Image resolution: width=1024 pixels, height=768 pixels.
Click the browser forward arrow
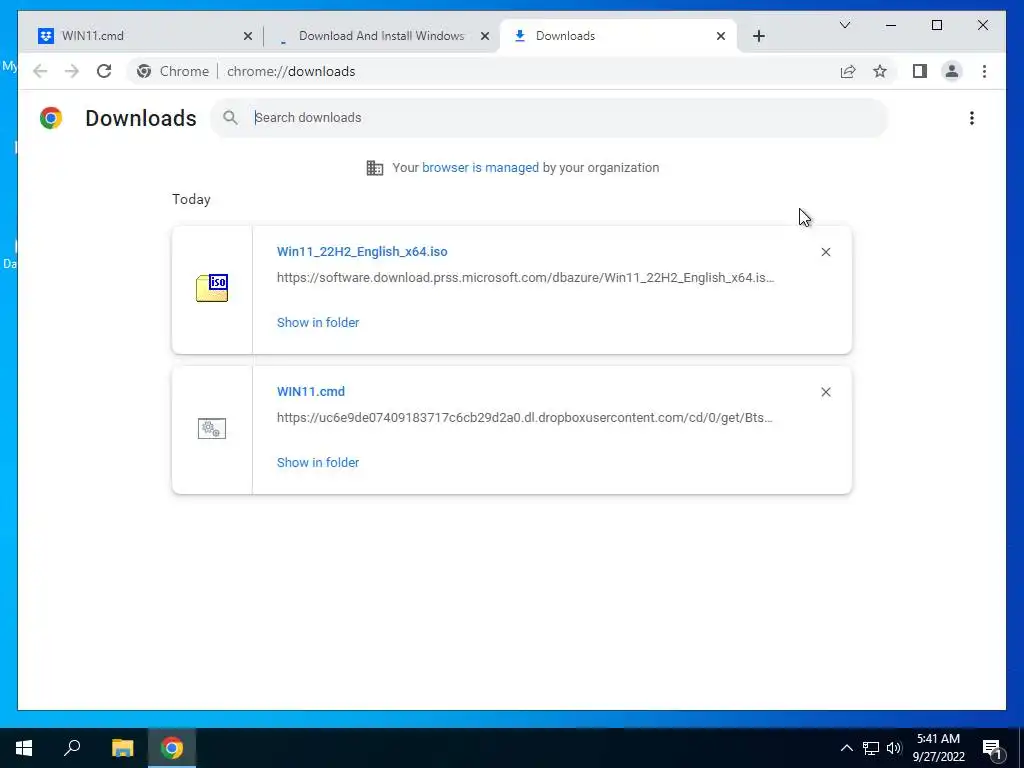click(x=72, y=71)
